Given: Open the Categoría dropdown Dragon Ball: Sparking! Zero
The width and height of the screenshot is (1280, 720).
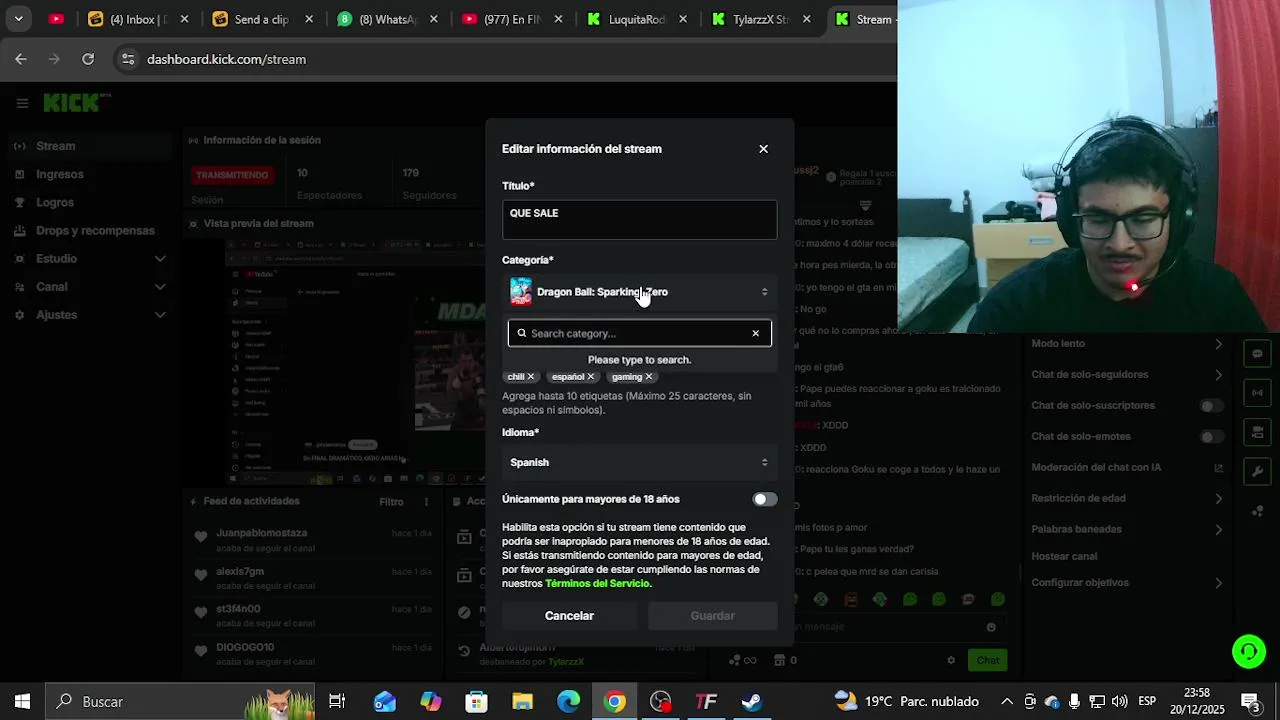Looking at the screenshot, I should pyautogui.click(x=640, y=292).
